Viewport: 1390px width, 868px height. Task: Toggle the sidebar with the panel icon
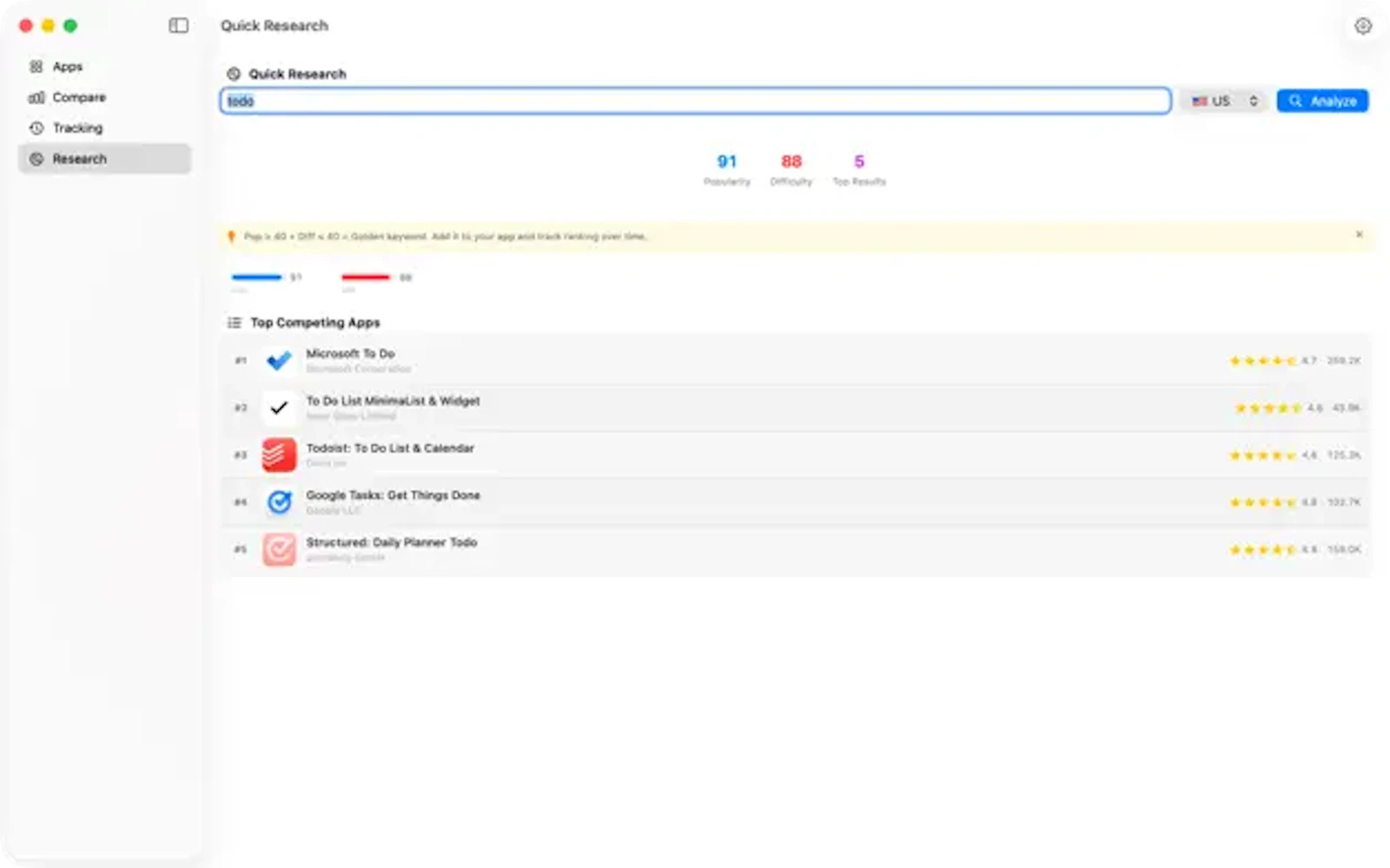(x=178, y=25)
